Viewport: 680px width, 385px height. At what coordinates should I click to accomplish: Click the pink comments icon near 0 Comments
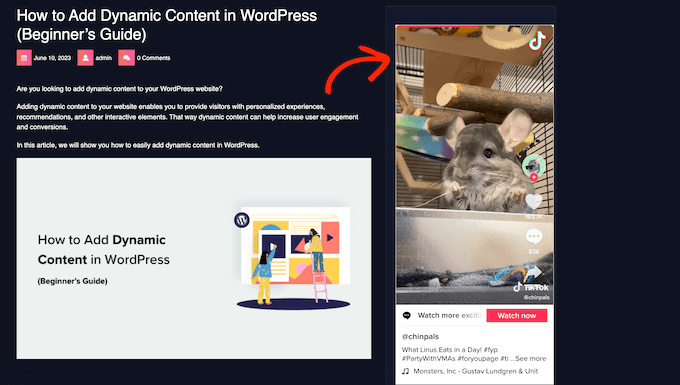tap(126, 58)
